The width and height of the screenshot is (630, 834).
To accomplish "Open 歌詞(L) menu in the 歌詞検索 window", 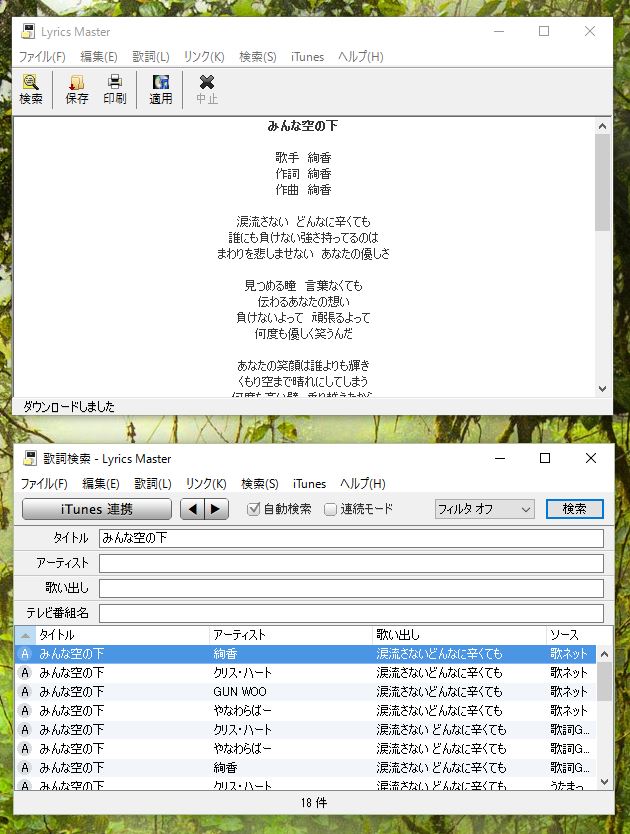I will click(153, 483).
